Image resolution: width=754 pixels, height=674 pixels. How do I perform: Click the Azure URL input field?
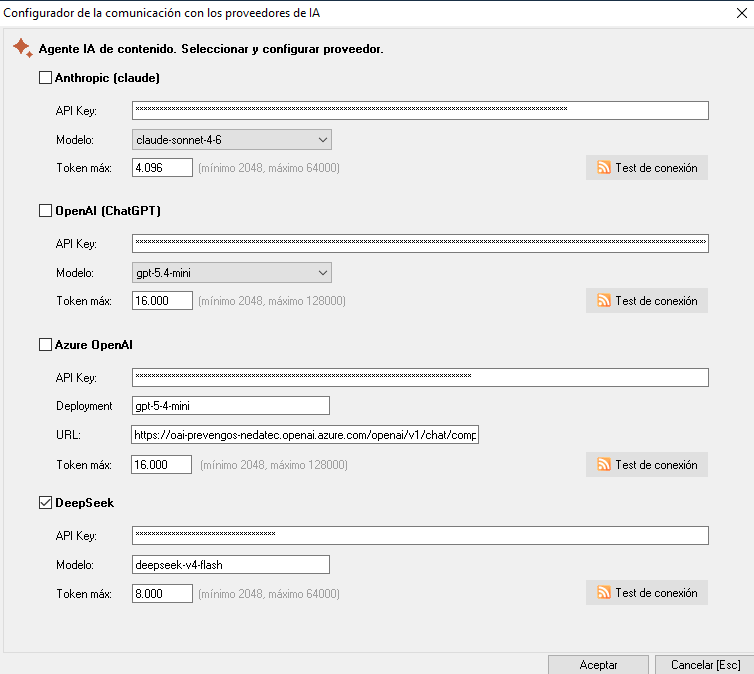tap(305, 435)
